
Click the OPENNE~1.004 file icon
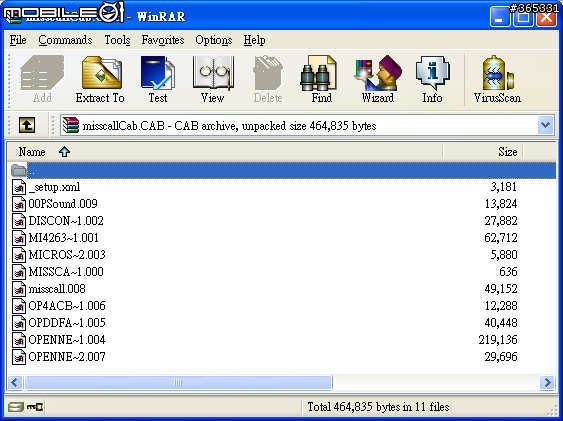coord(19,340)
